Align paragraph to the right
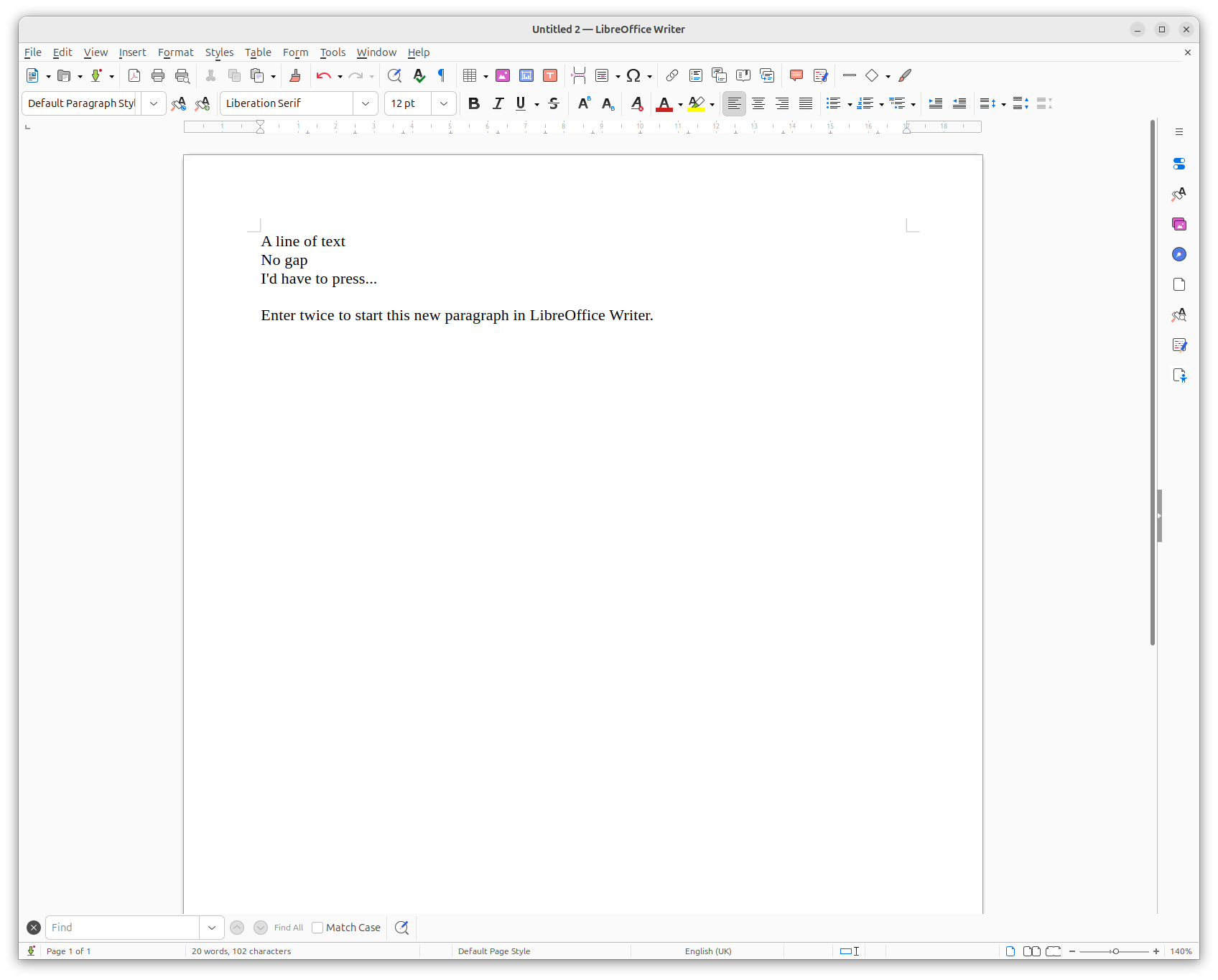 782,103
